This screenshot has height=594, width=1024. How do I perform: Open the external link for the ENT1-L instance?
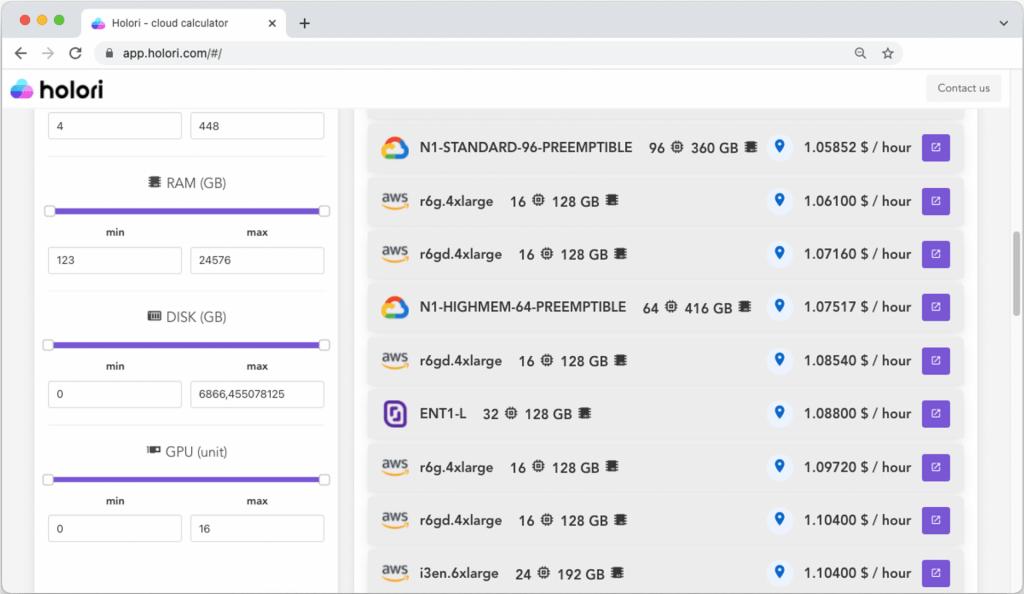pos(935,413)
